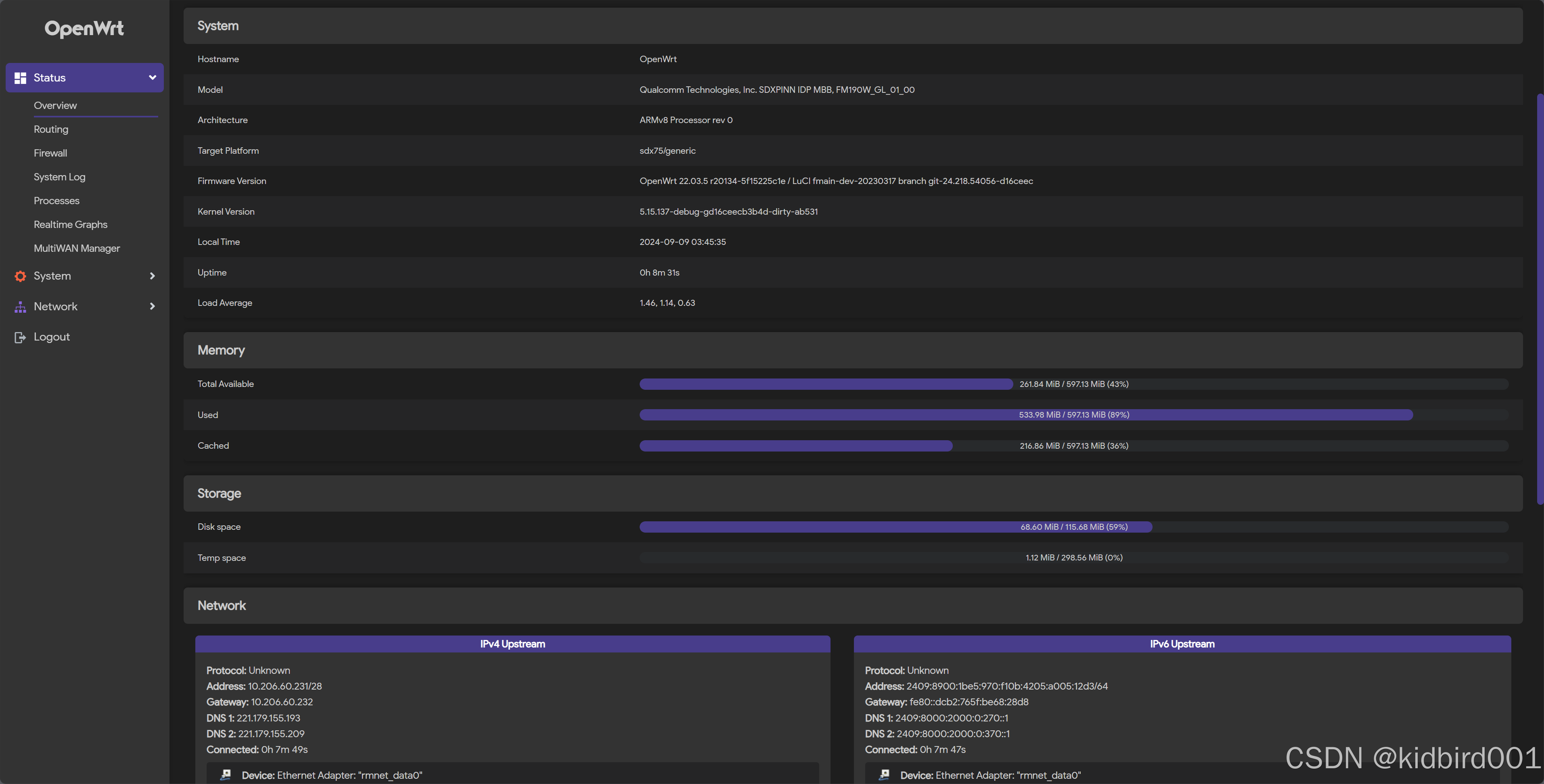The height and width of the screenshot is (784, 1544).
Task: Click the page vertical scrollbar
Action: click(x=1539, y=300)
